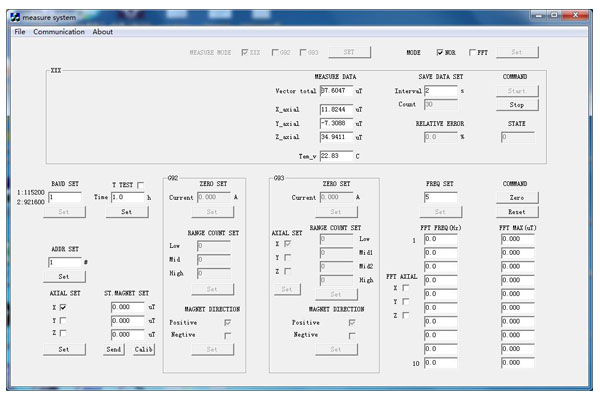Click the Interval input field
The height and width of the screenshot is (400, 600).
(439, 91)
